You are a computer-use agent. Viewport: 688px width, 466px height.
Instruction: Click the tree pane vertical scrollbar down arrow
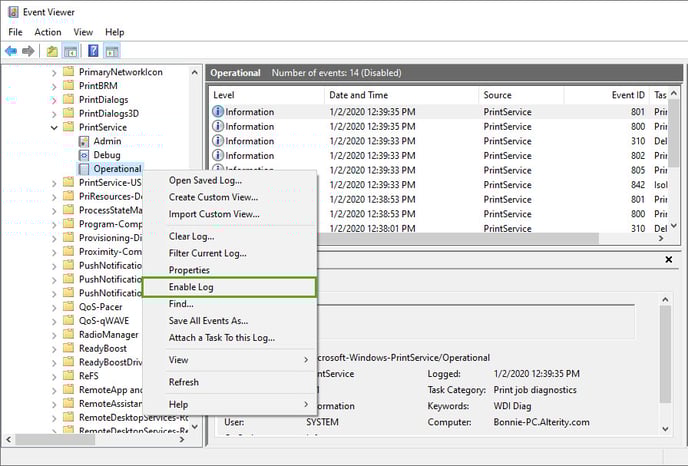[195, 427]
